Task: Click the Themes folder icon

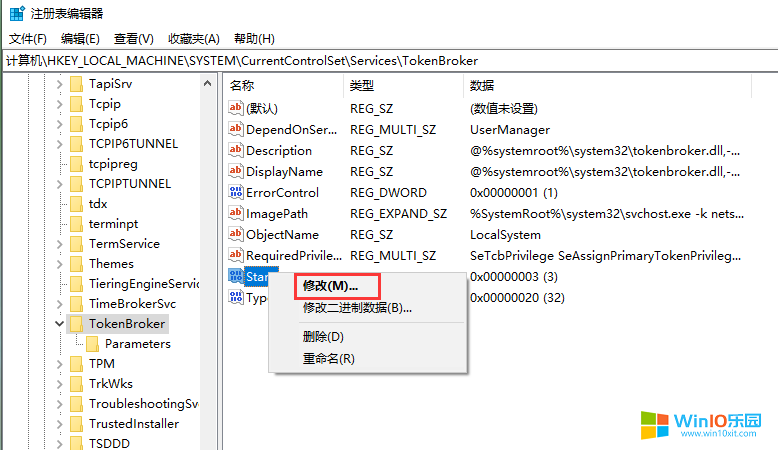Action: point(76,263)
